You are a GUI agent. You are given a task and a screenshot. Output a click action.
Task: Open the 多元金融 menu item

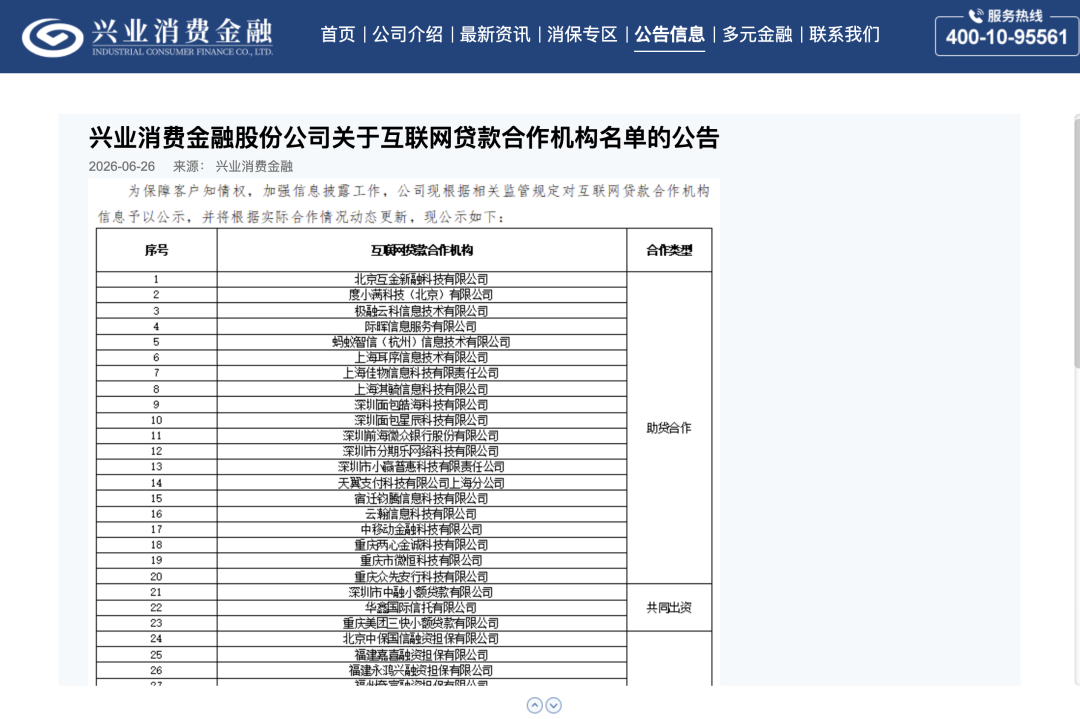point(757,34)
